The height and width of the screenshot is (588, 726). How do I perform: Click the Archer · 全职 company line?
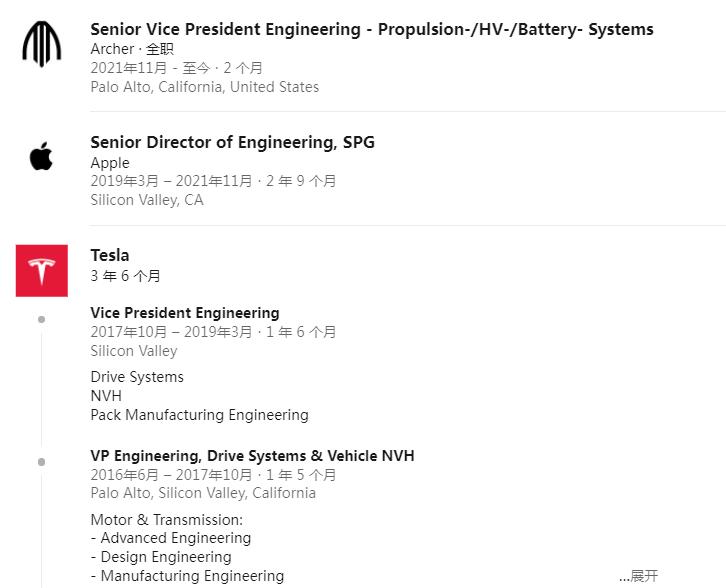132,49
